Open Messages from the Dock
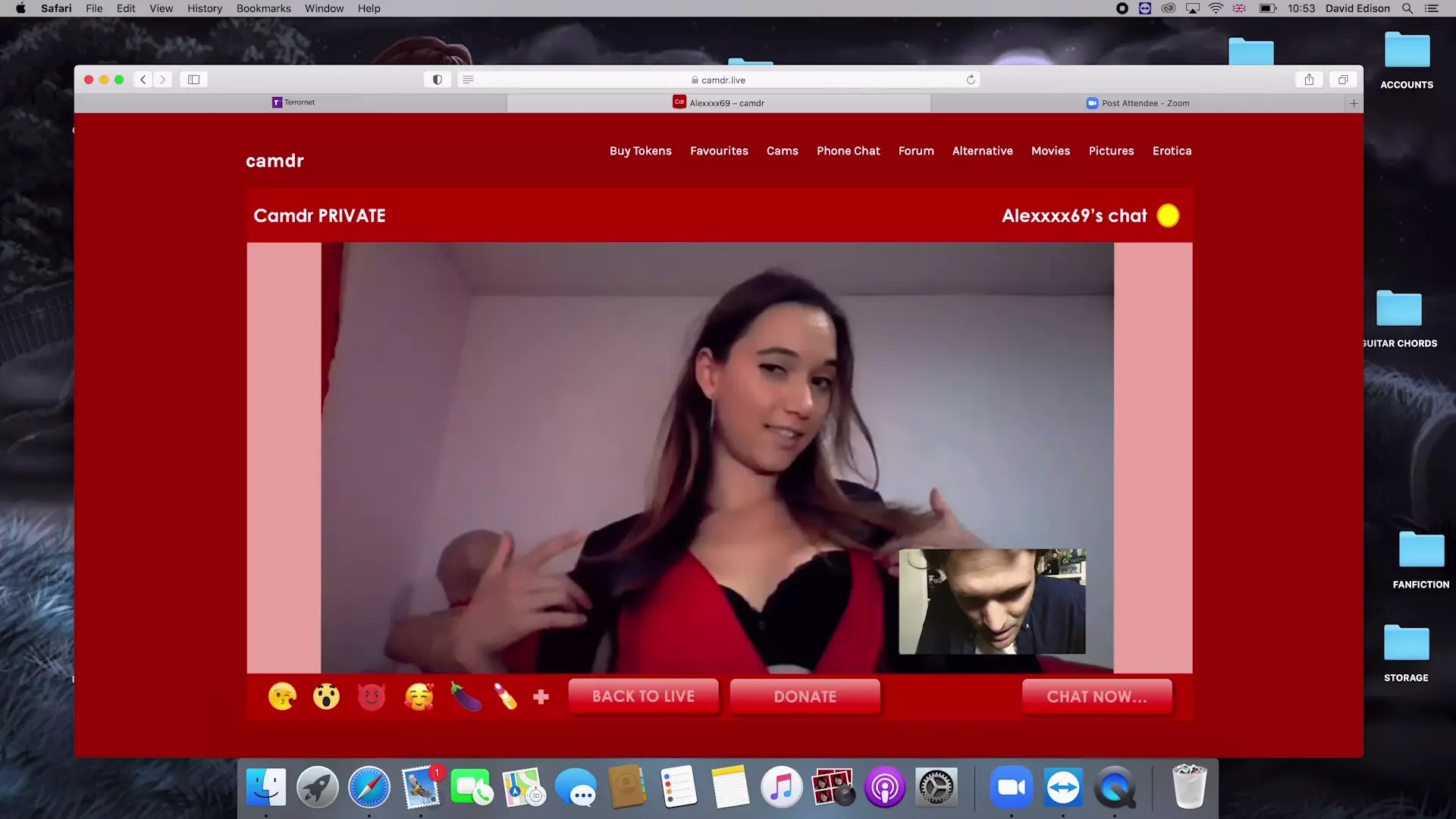 [x=576, y=787]
